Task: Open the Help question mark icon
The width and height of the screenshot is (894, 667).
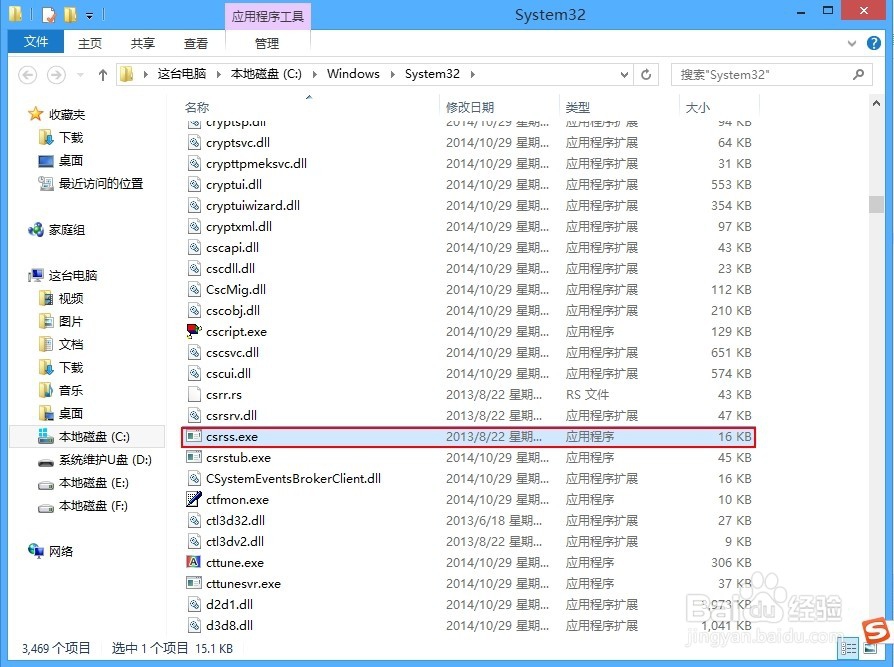Action: coord(873,43)
